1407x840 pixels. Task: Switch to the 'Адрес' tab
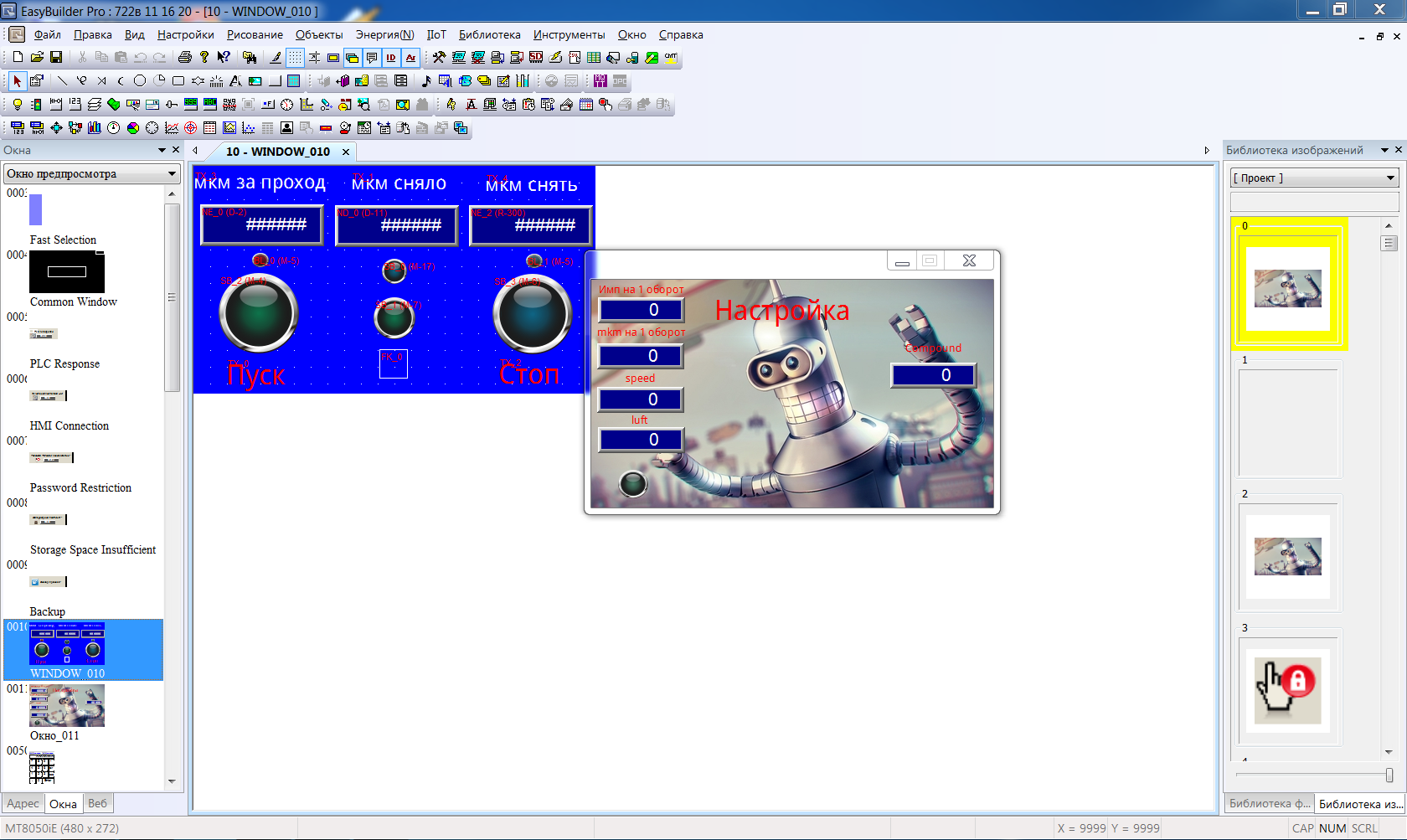click(x=23, y=803)
